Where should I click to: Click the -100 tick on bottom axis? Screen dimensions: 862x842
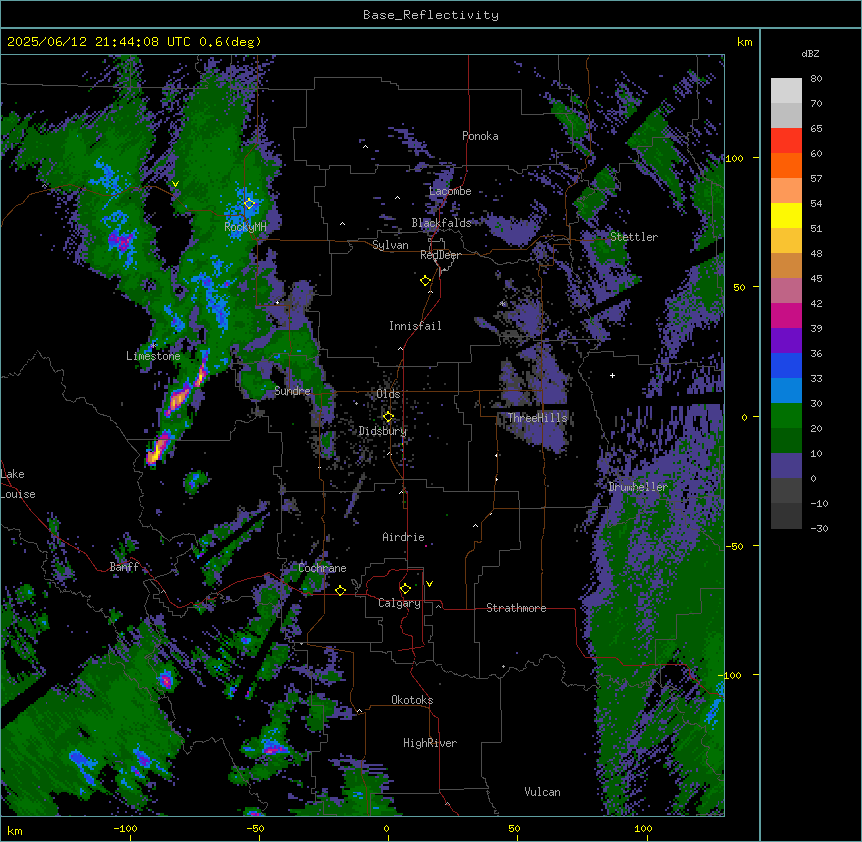point(125,828)
